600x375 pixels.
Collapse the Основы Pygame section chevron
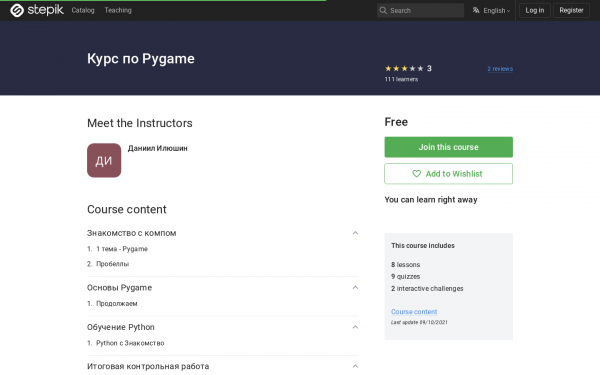click(x=355, y=287)
